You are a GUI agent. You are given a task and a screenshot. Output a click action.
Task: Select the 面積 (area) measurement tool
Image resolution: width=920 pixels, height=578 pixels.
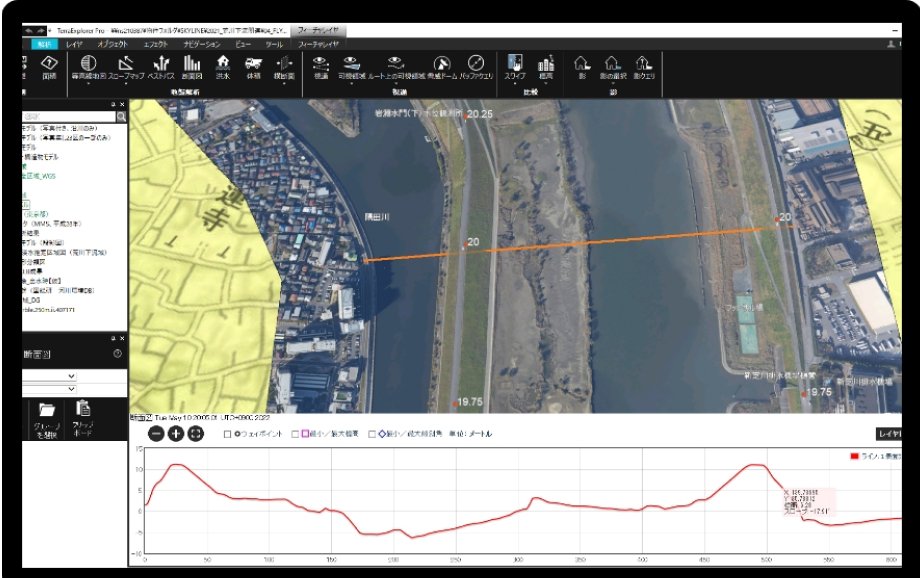tap(49, 67)
